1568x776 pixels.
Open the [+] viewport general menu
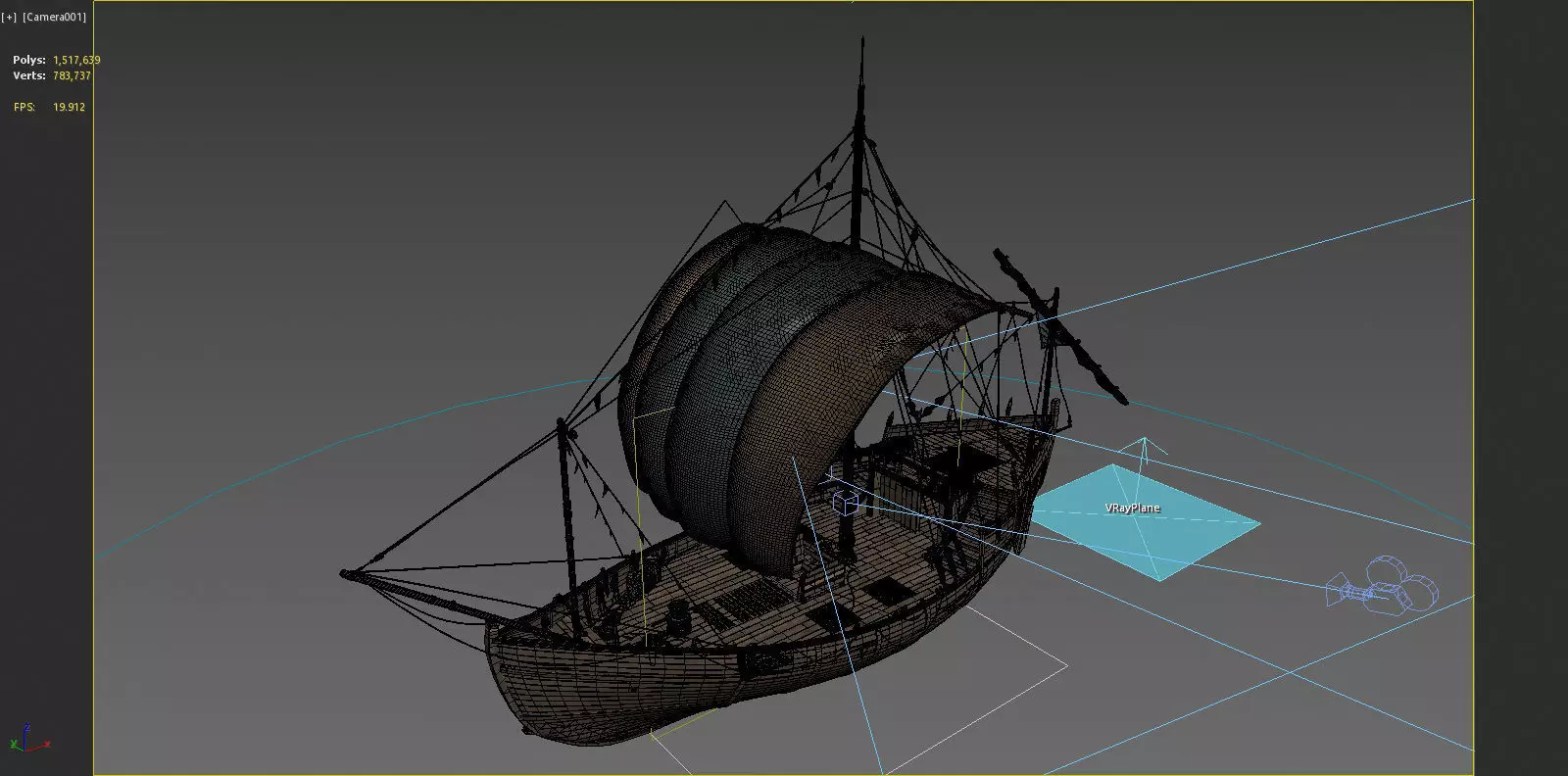[x=10, y=17]
